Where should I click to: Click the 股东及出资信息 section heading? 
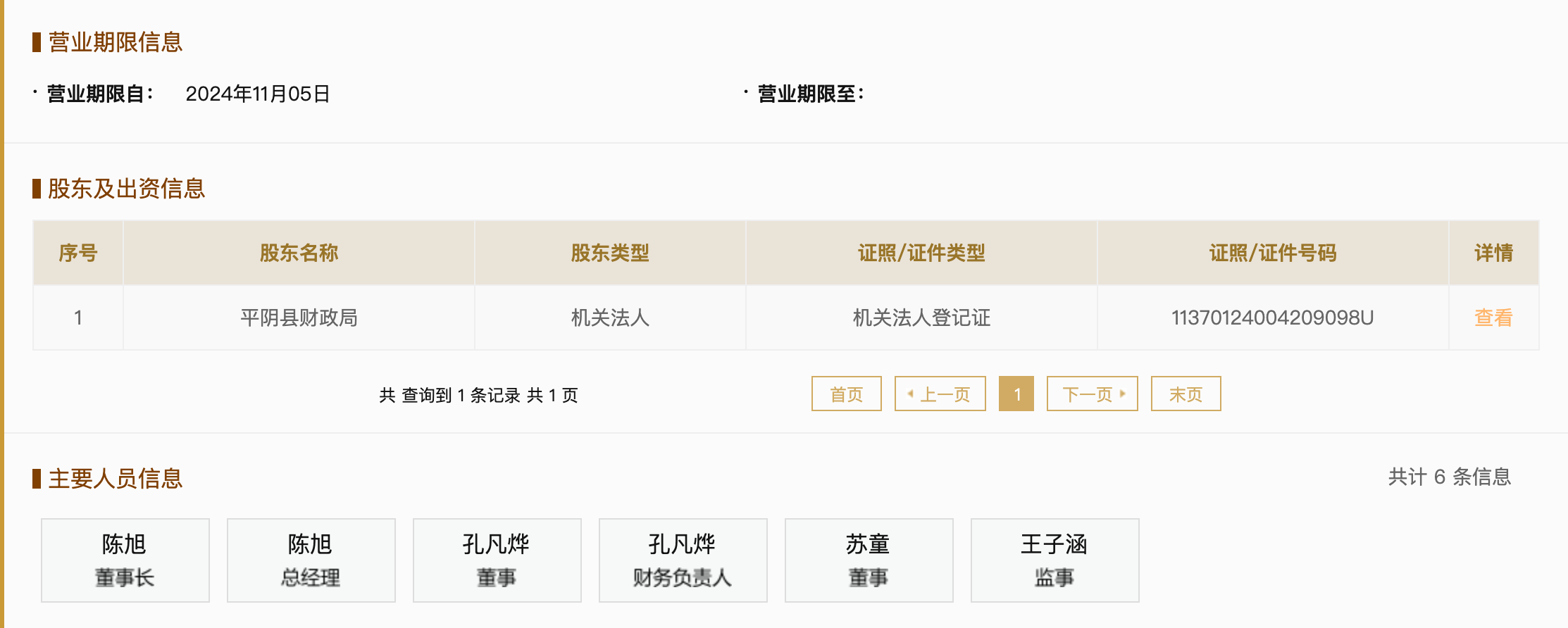[x=126, y=189]
